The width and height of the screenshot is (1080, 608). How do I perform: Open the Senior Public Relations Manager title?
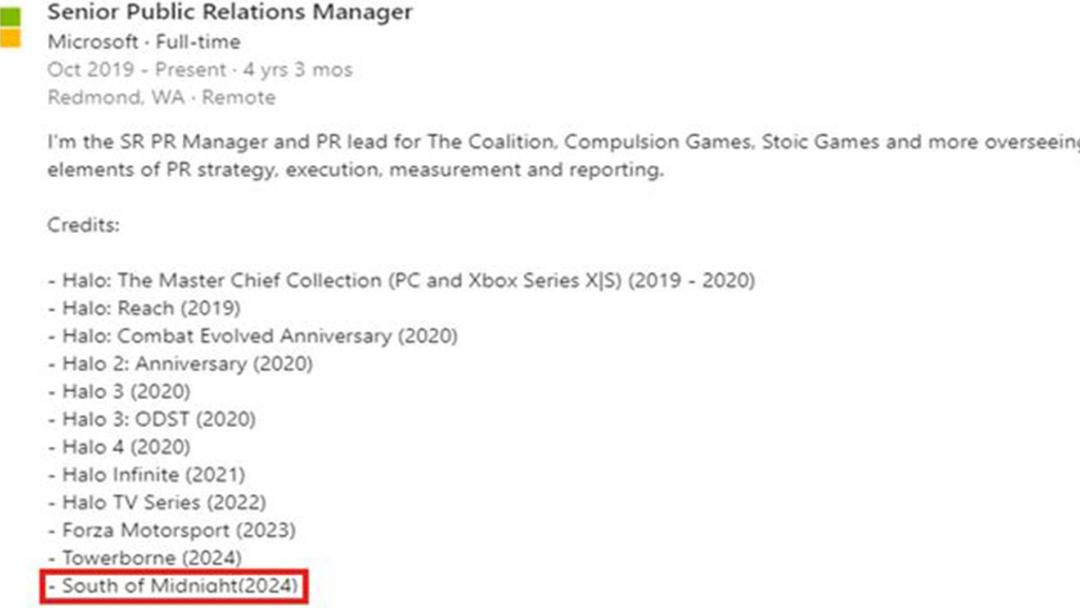pyautogui.click(x=230, y=12)
